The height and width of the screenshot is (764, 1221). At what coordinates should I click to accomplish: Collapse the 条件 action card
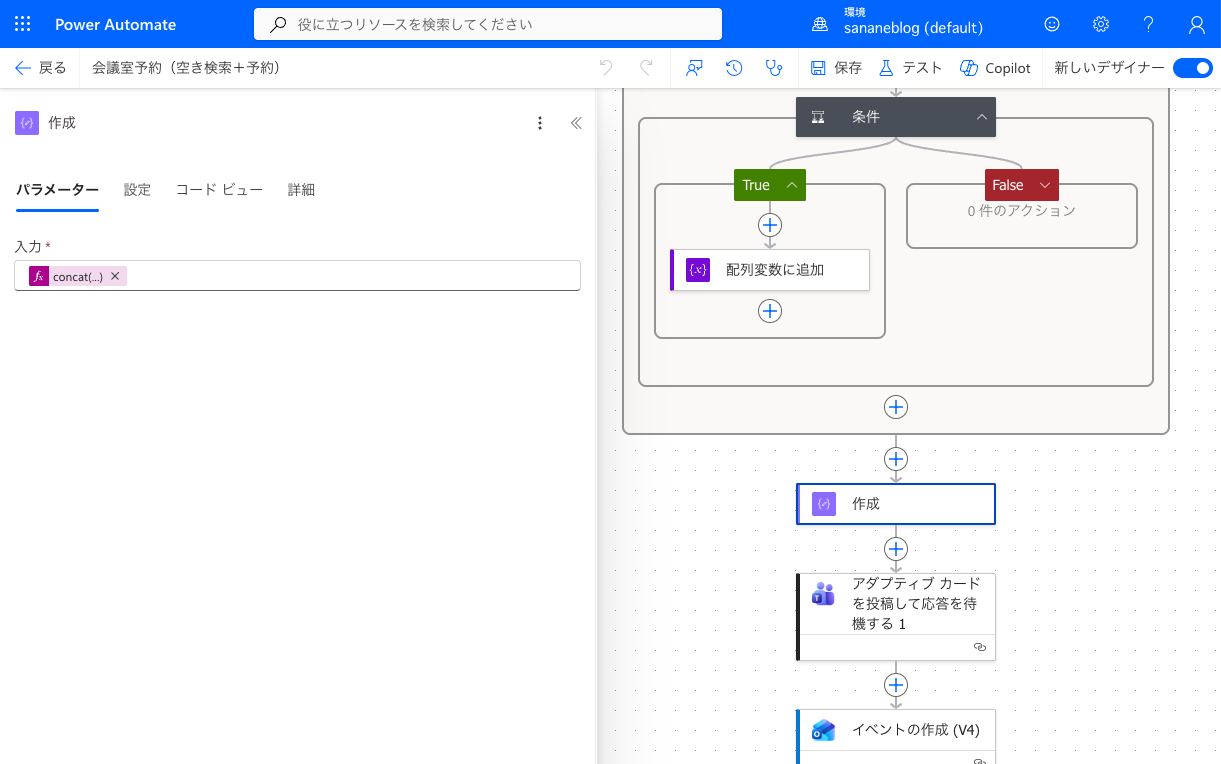[982, 117]
